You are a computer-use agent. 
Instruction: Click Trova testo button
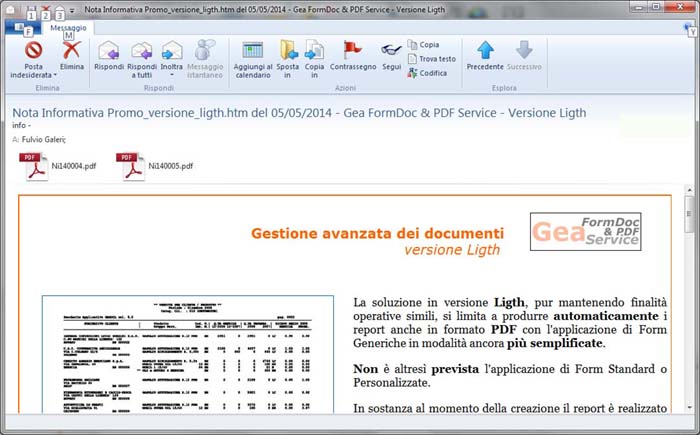[x=431, y=59]
